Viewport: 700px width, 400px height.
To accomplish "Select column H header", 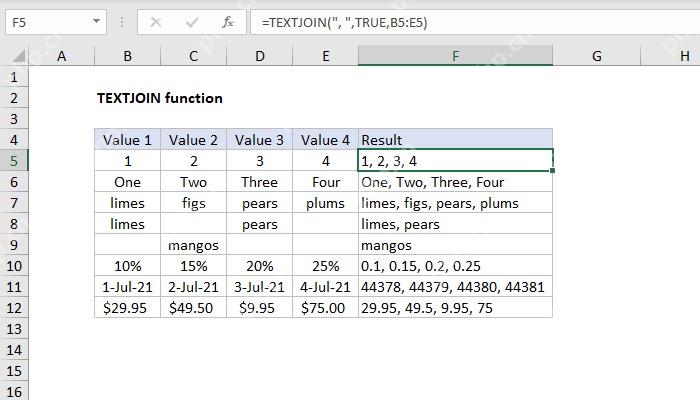I will point(670,56).
